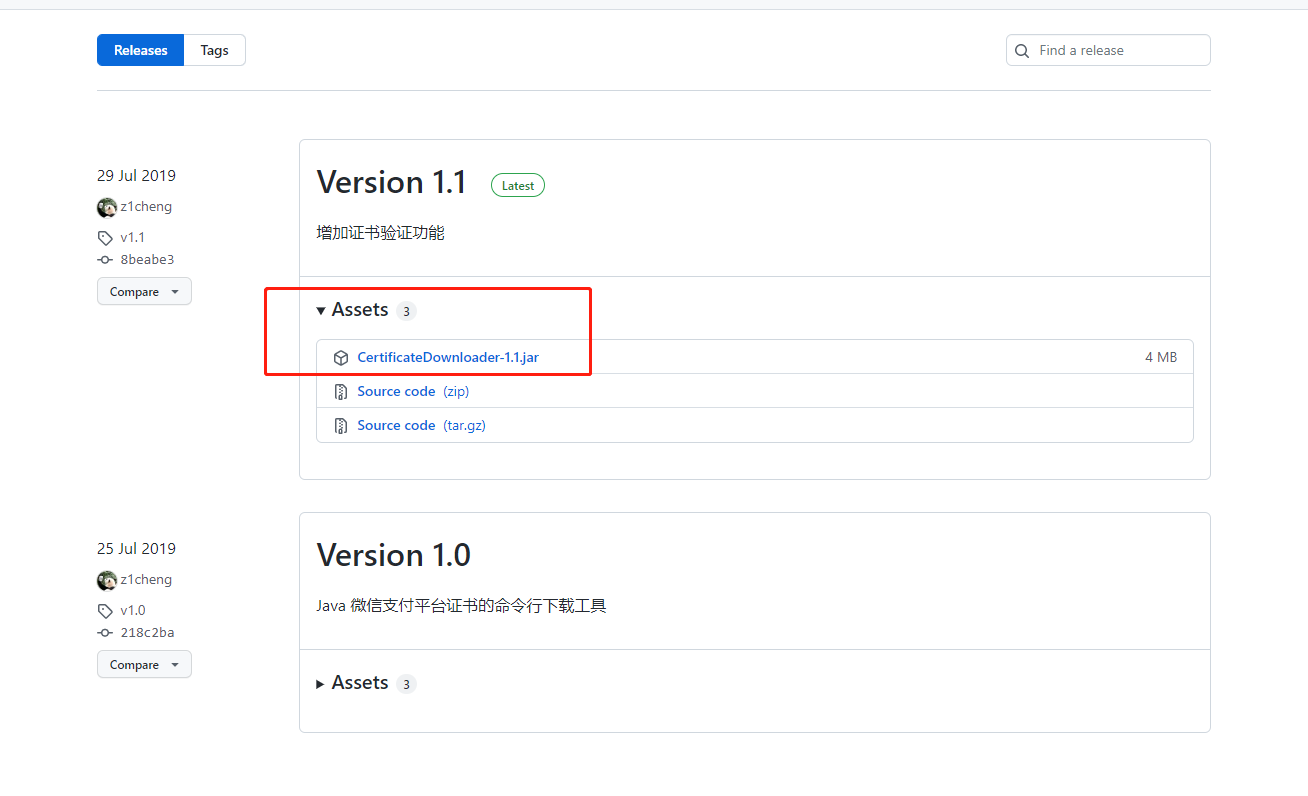Click the tag icon beside v1.0
The image size is (1308, 796).
105,611
